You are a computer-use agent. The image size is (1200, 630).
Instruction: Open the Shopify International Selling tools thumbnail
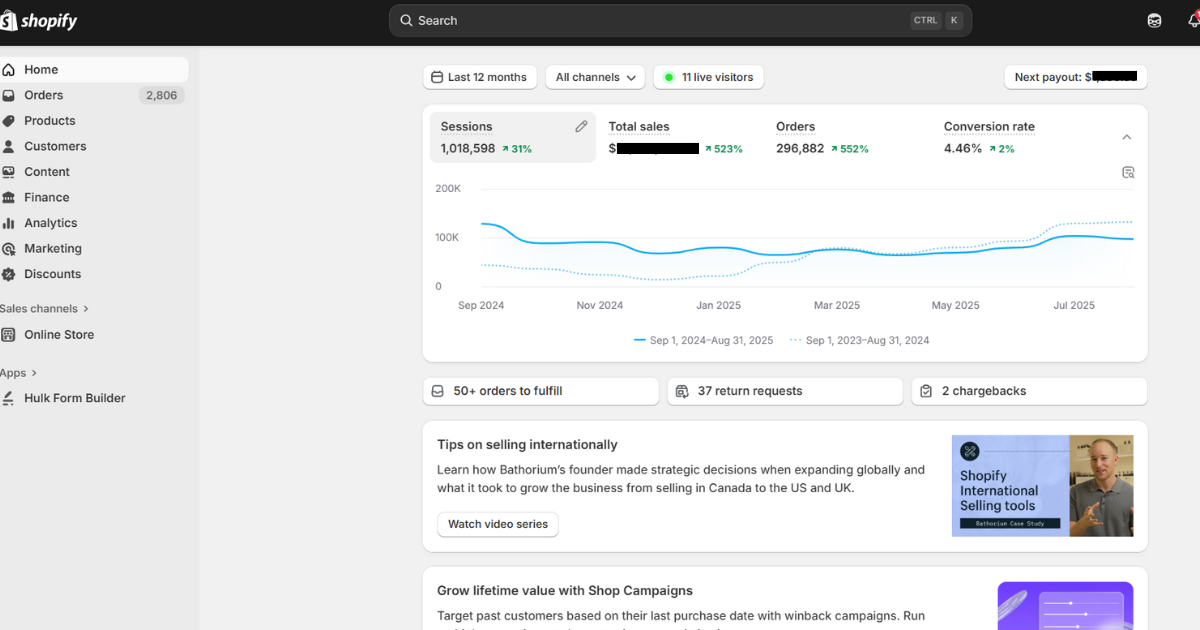[x=1042, y=486]
